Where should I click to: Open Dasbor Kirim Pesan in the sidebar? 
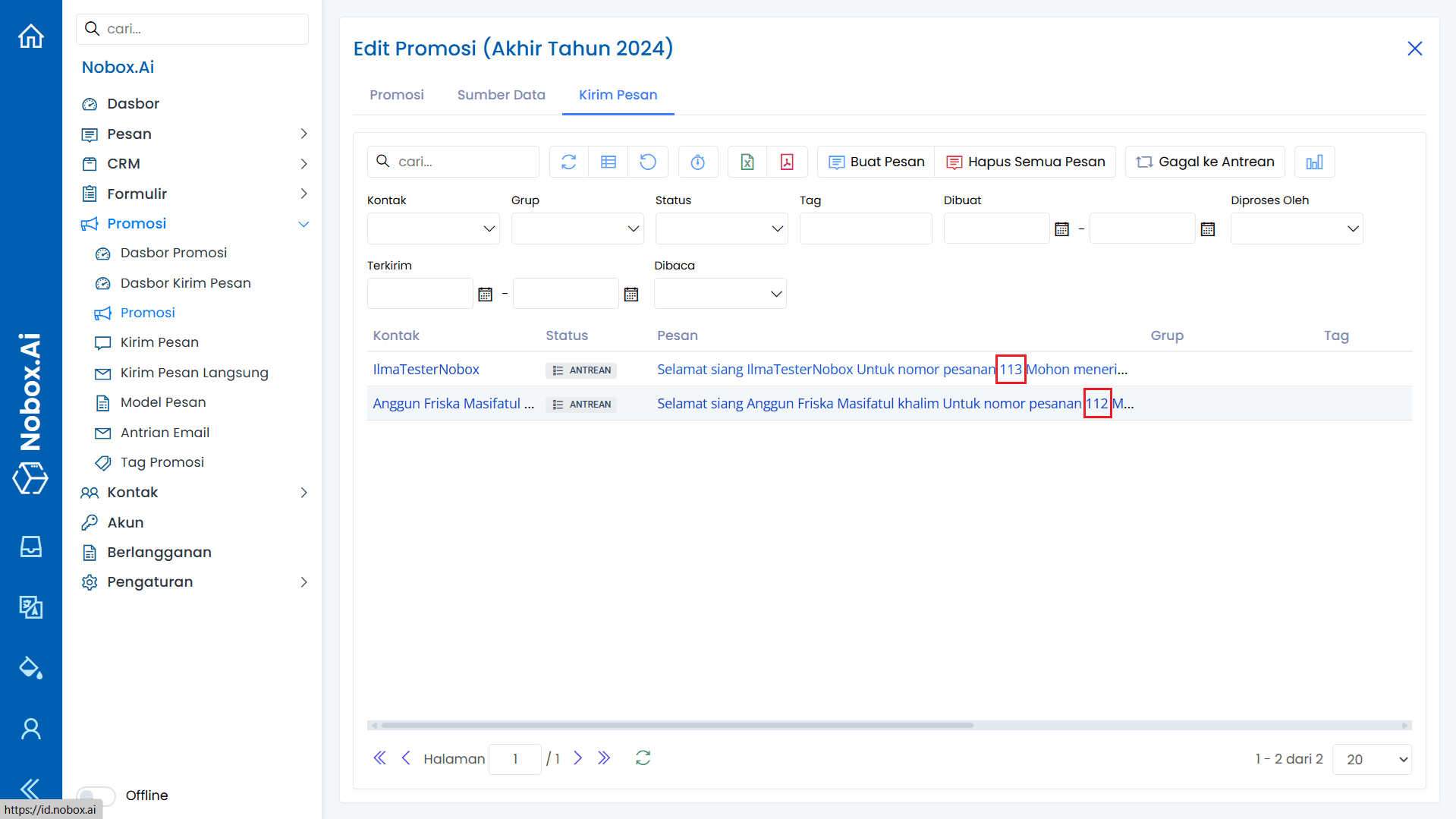pyautogui.click(x=185, y=283)
